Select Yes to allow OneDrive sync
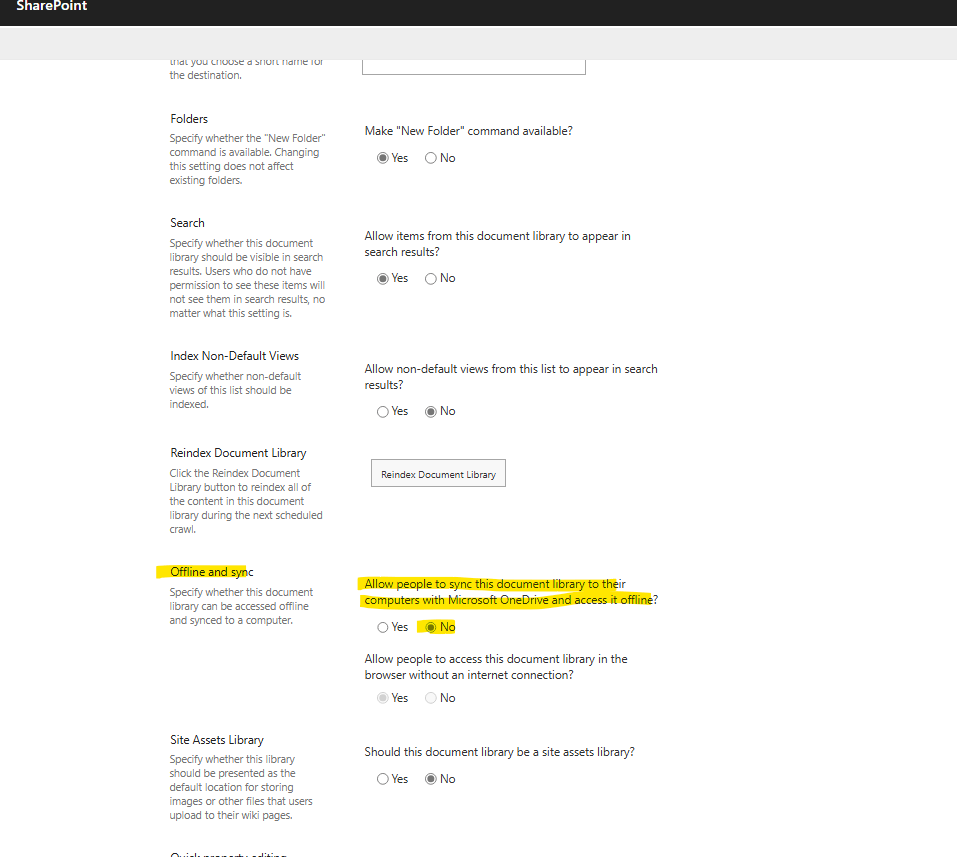 pos(382,627)
